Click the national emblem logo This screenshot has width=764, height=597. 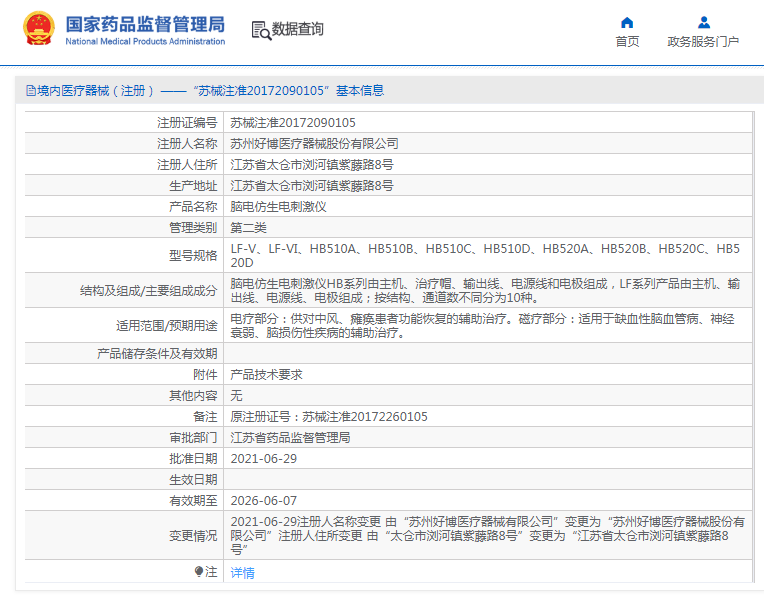point(38,29)
